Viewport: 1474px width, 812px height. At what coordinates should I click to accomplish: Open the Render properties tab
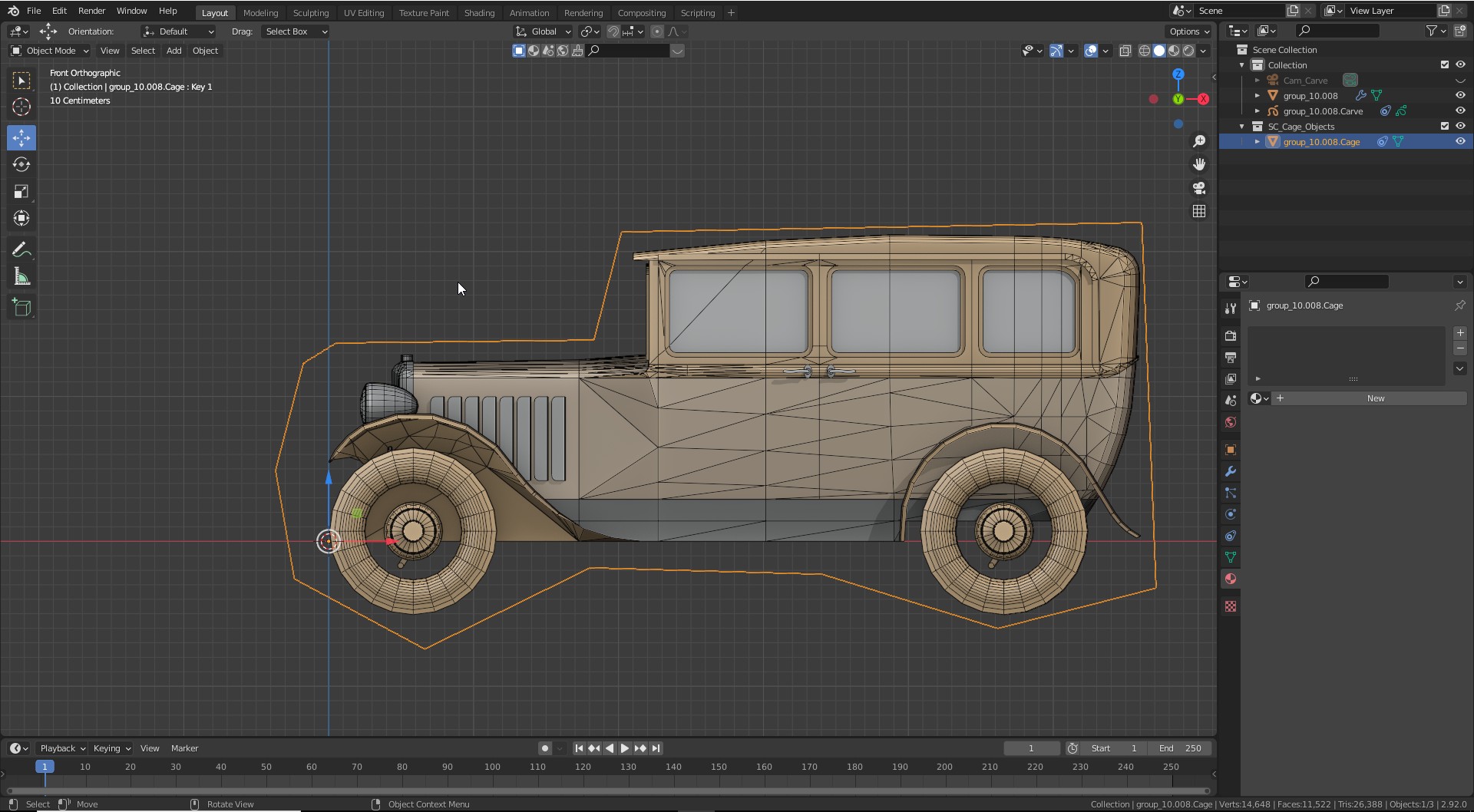[1231, 336]
